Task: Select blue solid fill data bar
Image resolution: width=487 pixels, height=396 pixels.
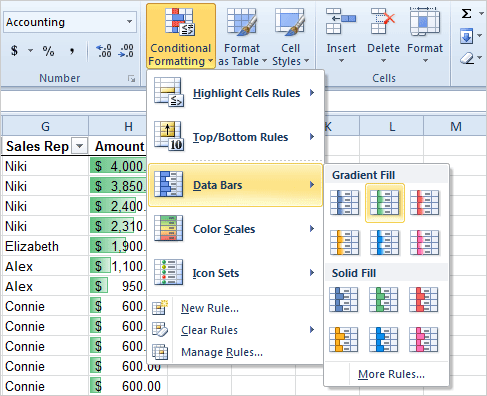Action: pyautogui.click(x=344, y=300)
